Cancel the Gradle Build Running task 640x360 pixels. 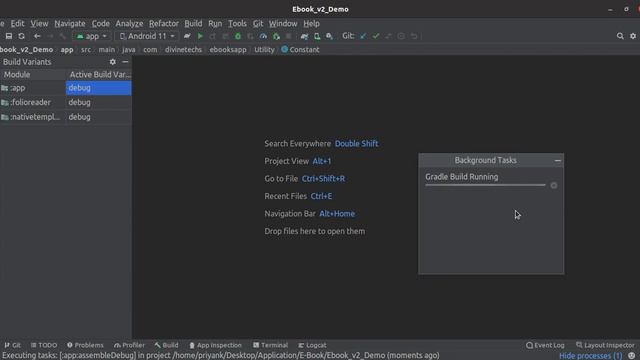554,186
